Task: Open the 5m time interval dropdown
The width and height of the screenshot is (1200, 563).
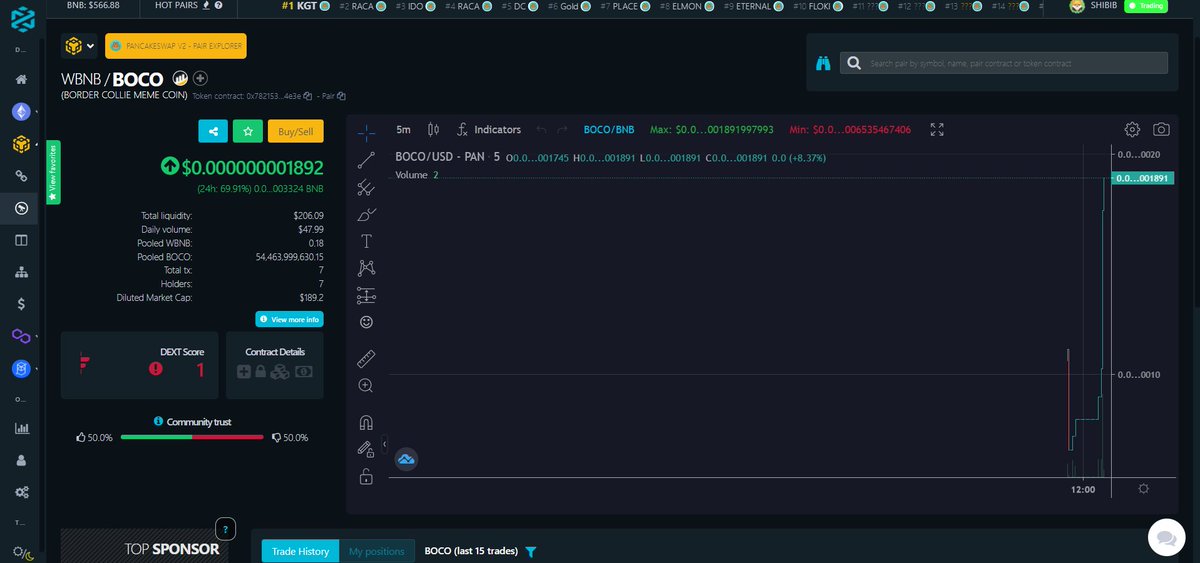Action: pyautogui.click(x=403, y=129)
